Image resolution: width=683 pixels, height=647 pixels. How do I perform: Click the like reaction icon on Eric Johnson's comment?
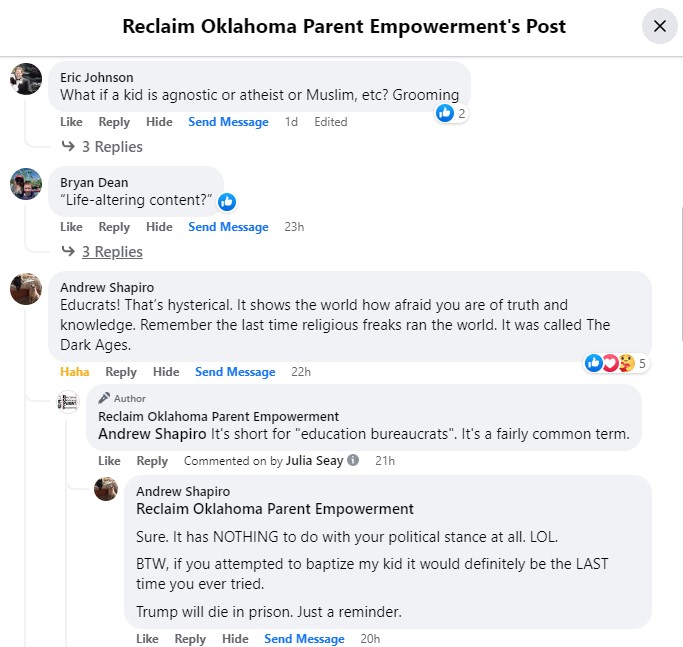(445, 113)
